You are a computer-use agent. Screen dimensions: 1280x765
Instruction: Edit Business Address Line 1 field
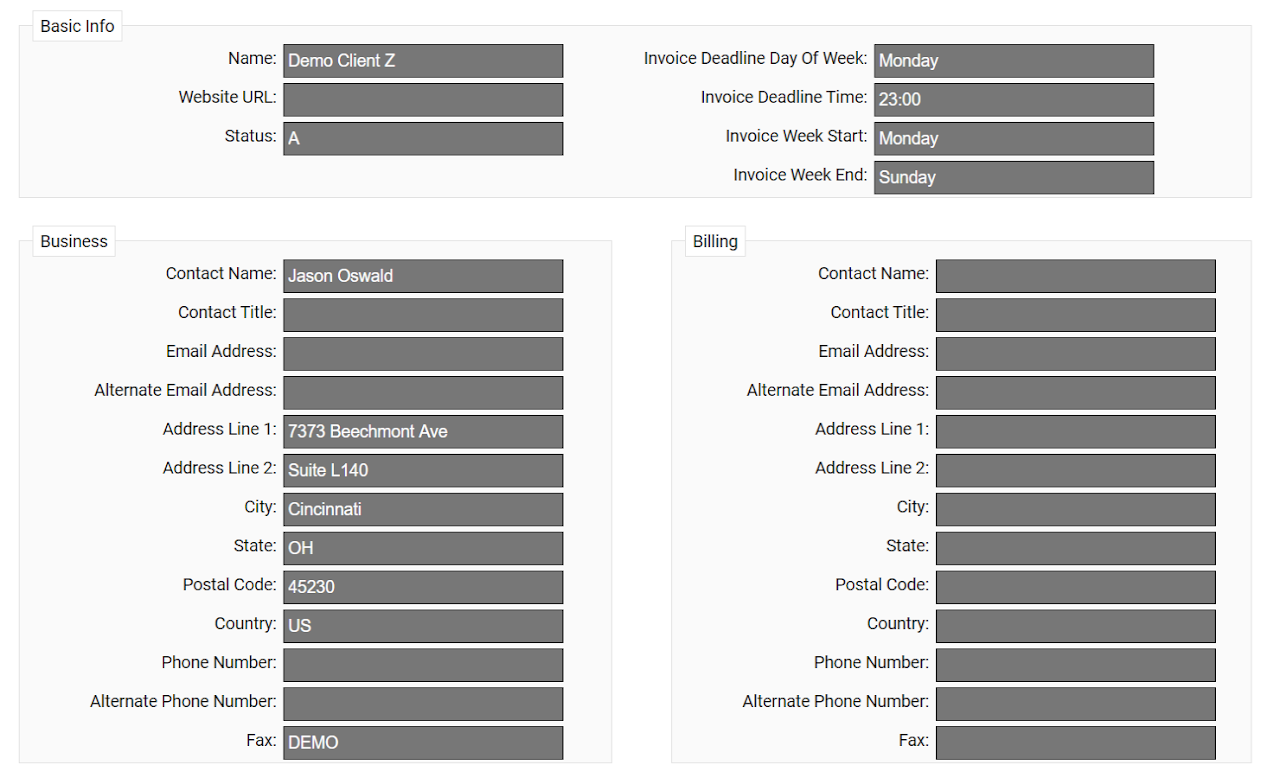pos(423,431)
